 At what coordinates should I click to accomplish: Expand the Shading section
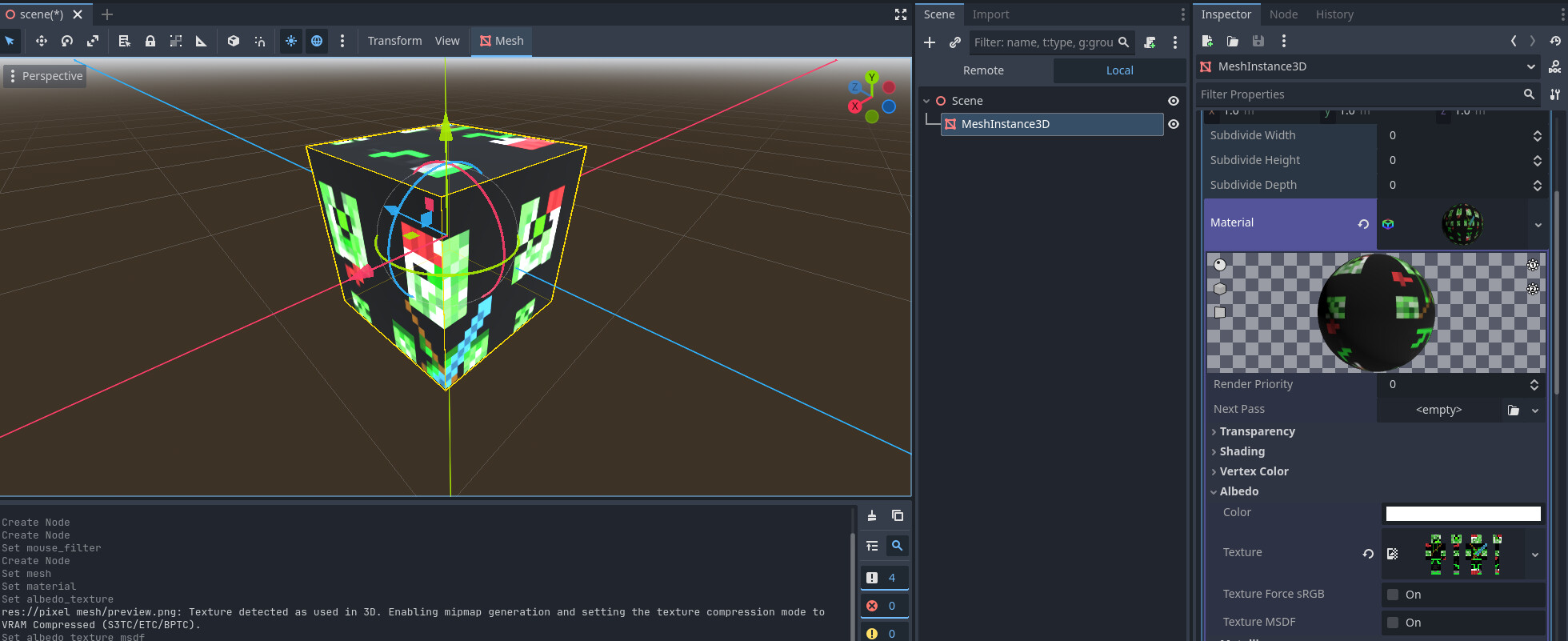[x=1242, y=451]
